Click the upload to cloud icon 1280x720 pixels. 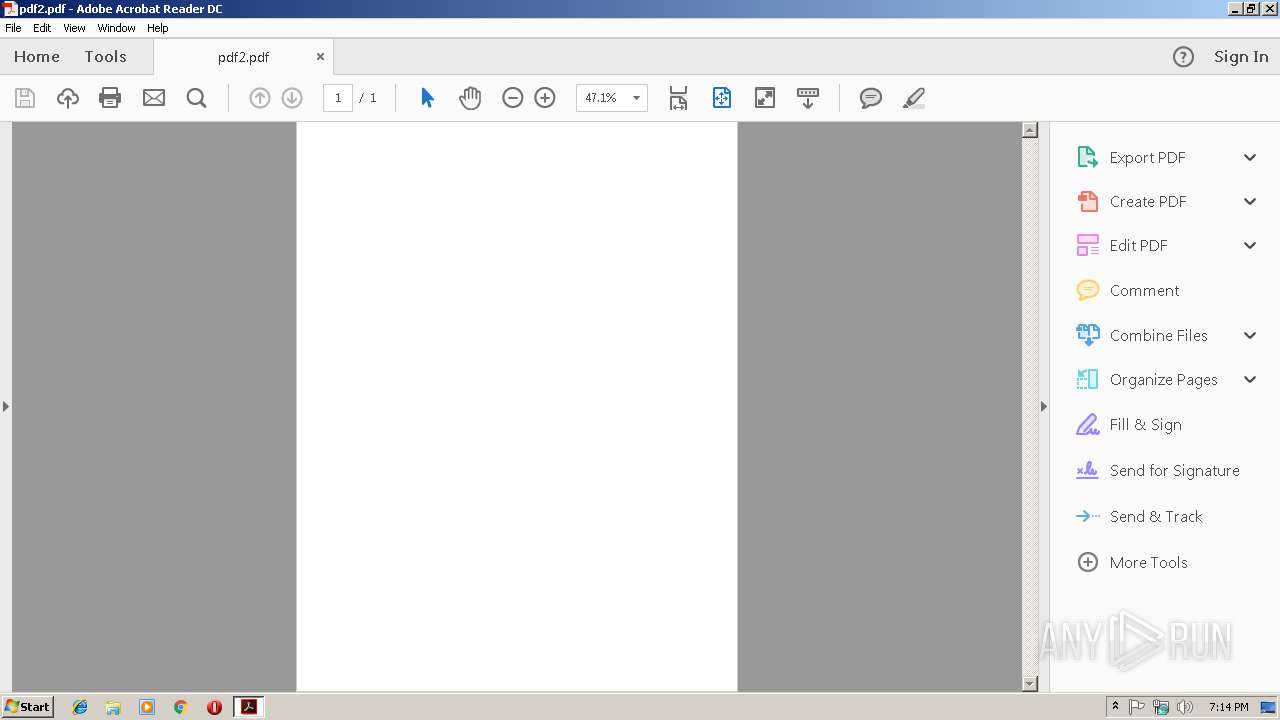[68, 98]
